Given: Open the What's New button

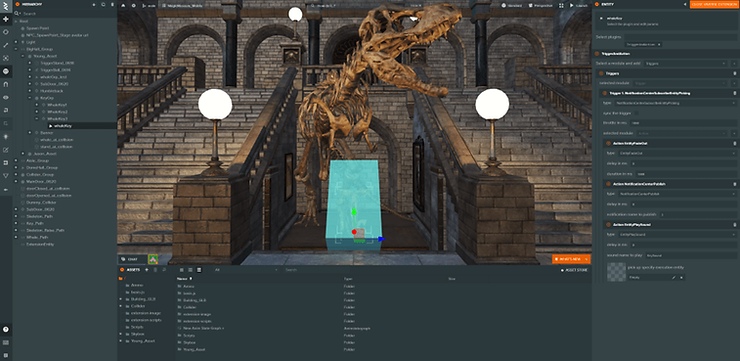Looking at the screenshot, I should 571,259.
